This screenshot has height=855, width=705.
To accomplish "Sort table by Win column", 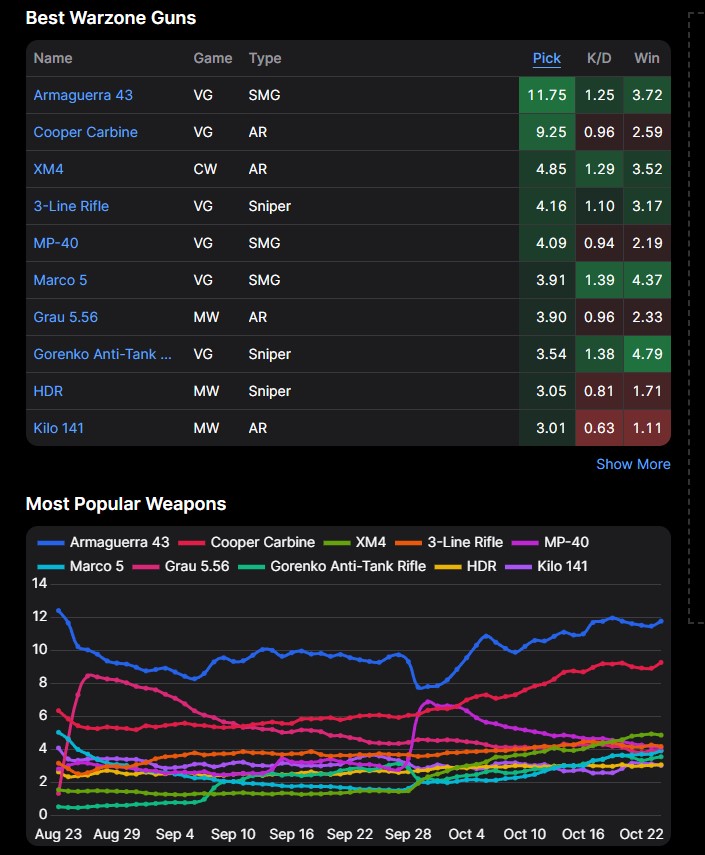I will pyautogui.click(x=646, y=58).
